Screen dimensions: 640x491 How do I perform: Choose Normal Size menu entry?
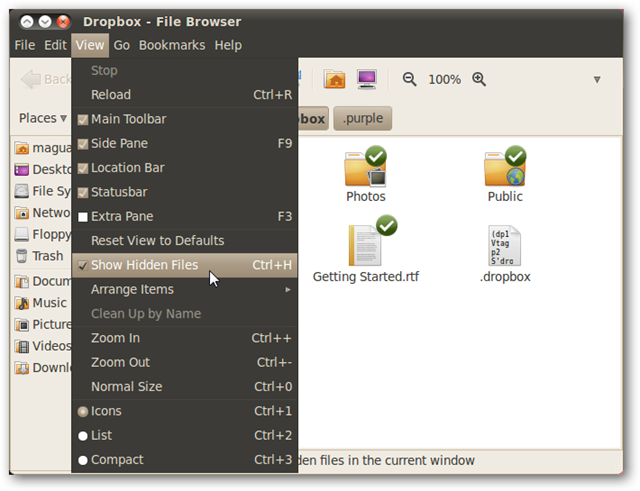(x=185, y=387)
